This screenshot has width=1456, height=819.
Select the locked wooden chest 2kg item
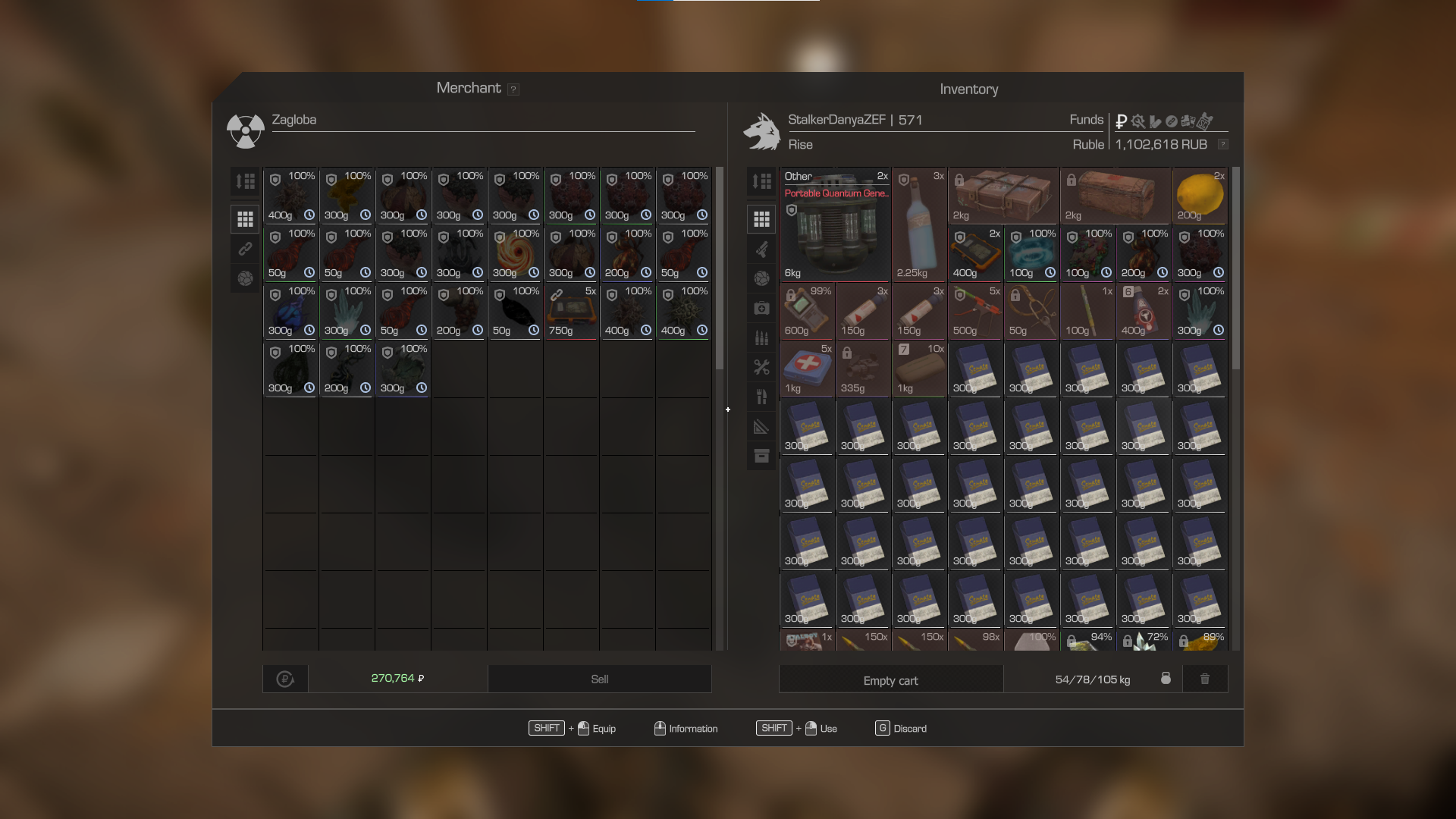1116,196
